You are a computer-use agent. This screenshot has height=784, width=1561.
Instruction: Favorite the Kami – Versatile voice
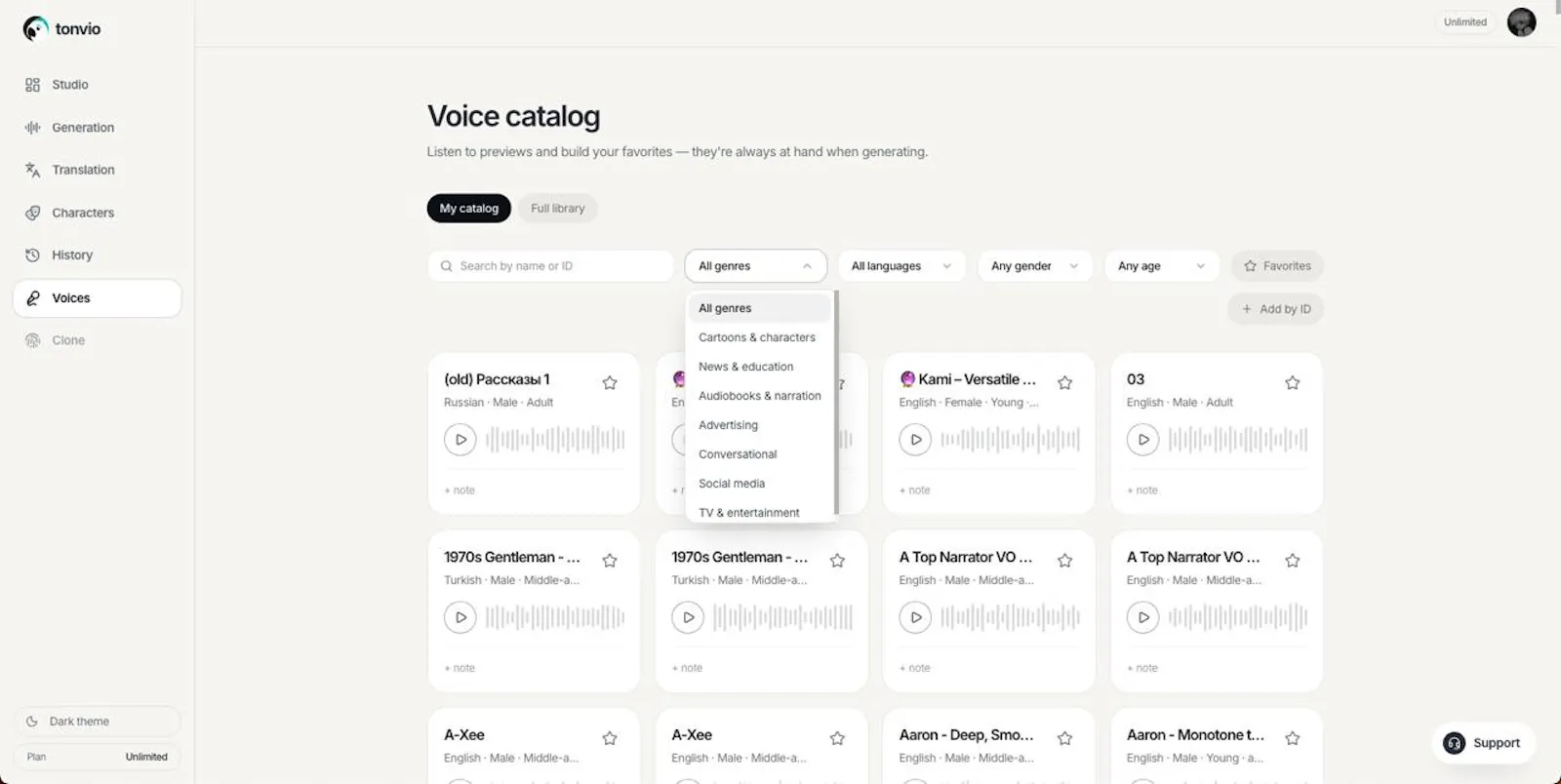coord(1065,383)
